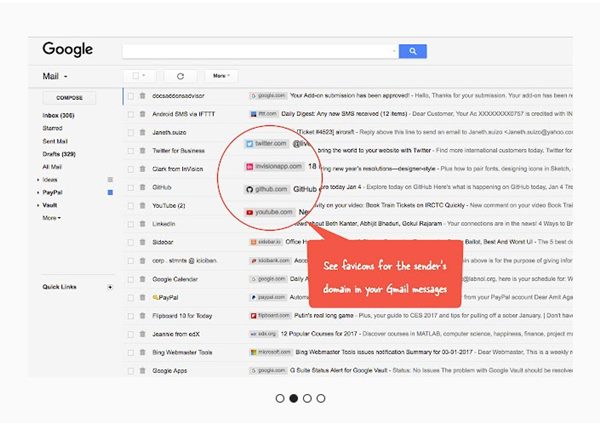This screenshot has width=600, height=423.
Task: Open the Drafts (329) folder
Action: (59, 154)
